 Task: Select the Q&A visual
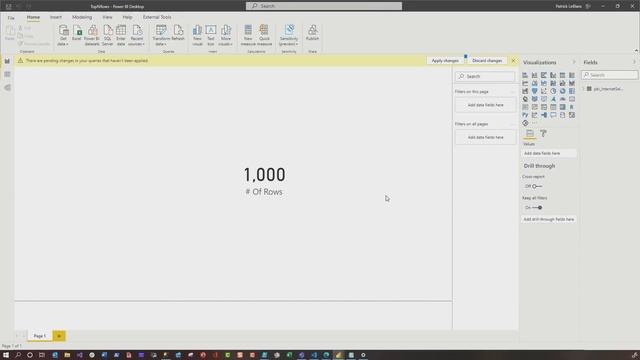[x=553, y=115]
